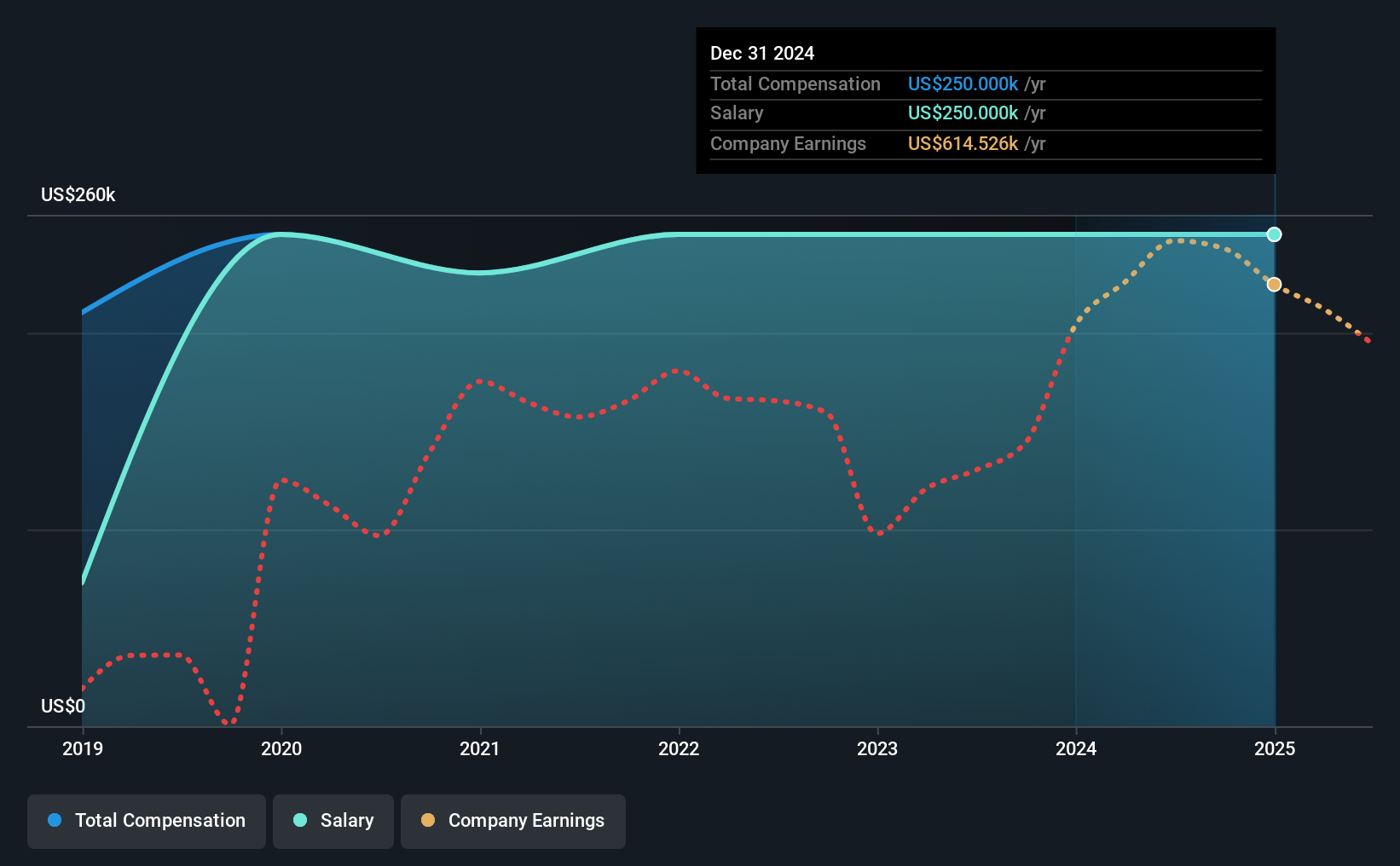Click the blue Total Compensation legend dot
The image size is (1400, 866).
(55, 820)
